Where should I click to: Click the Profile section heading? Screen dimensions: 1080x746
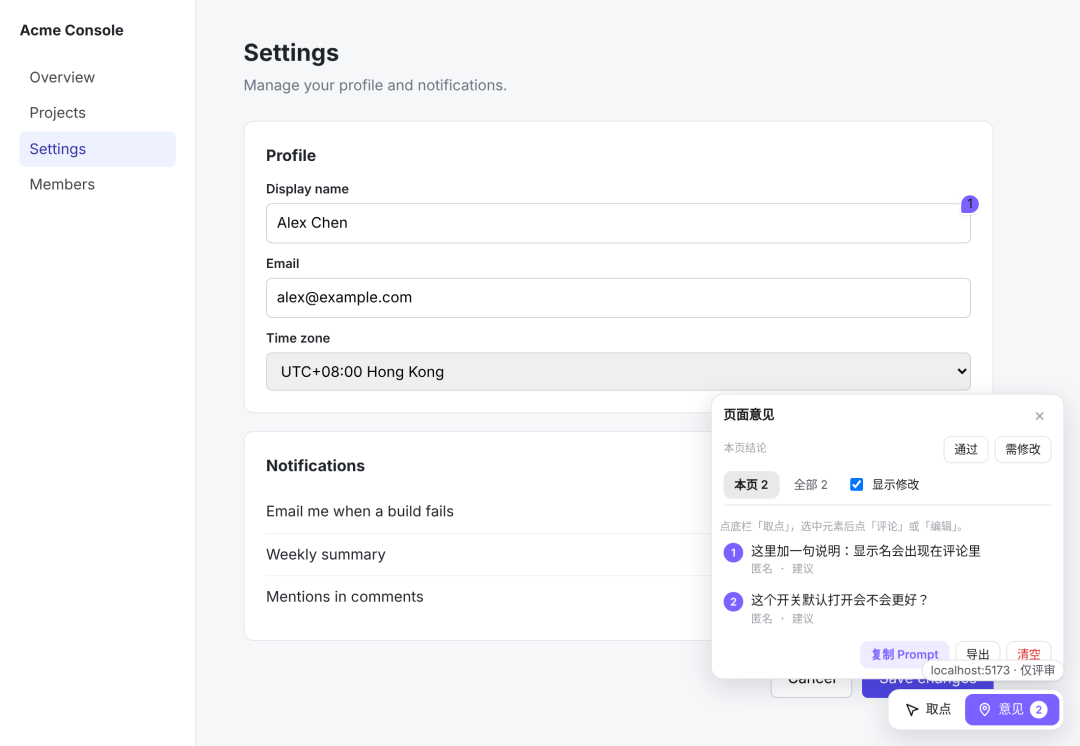[x=291, y=156]
